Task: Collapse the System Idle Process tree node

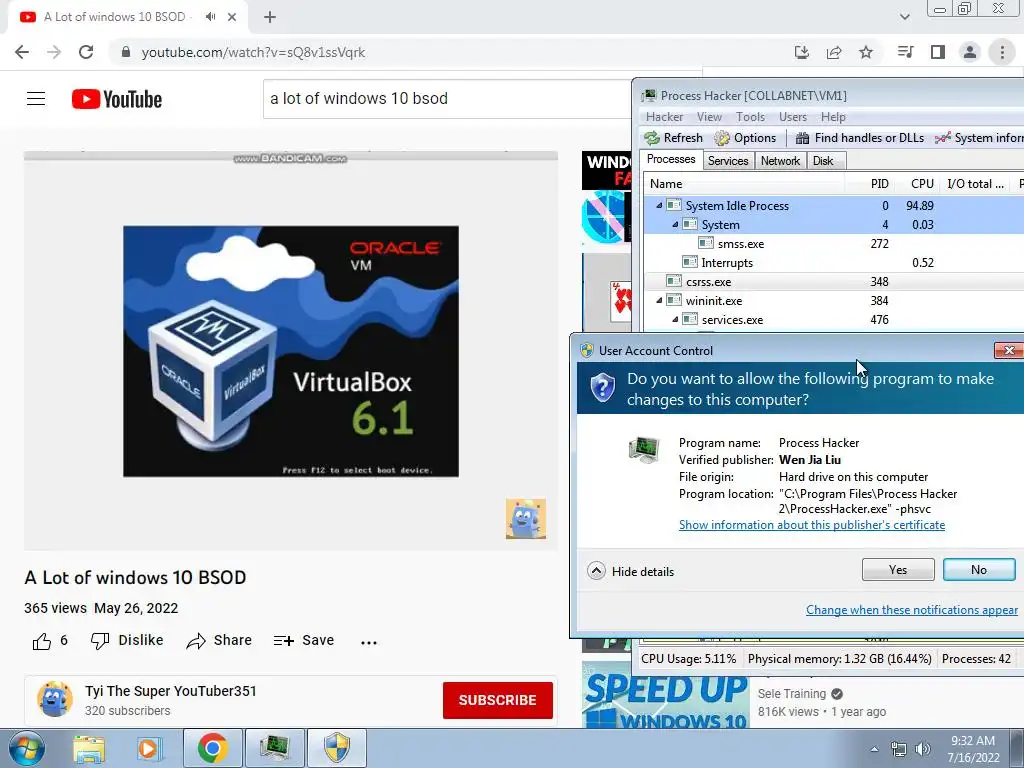Action: 659,206
